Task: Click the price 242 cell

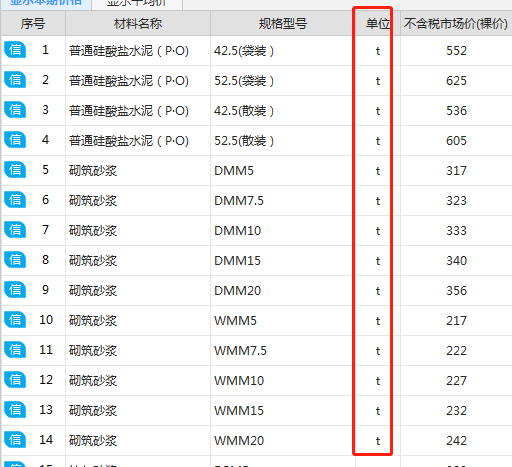Action: pyautogui.click(x=456, y=441)
